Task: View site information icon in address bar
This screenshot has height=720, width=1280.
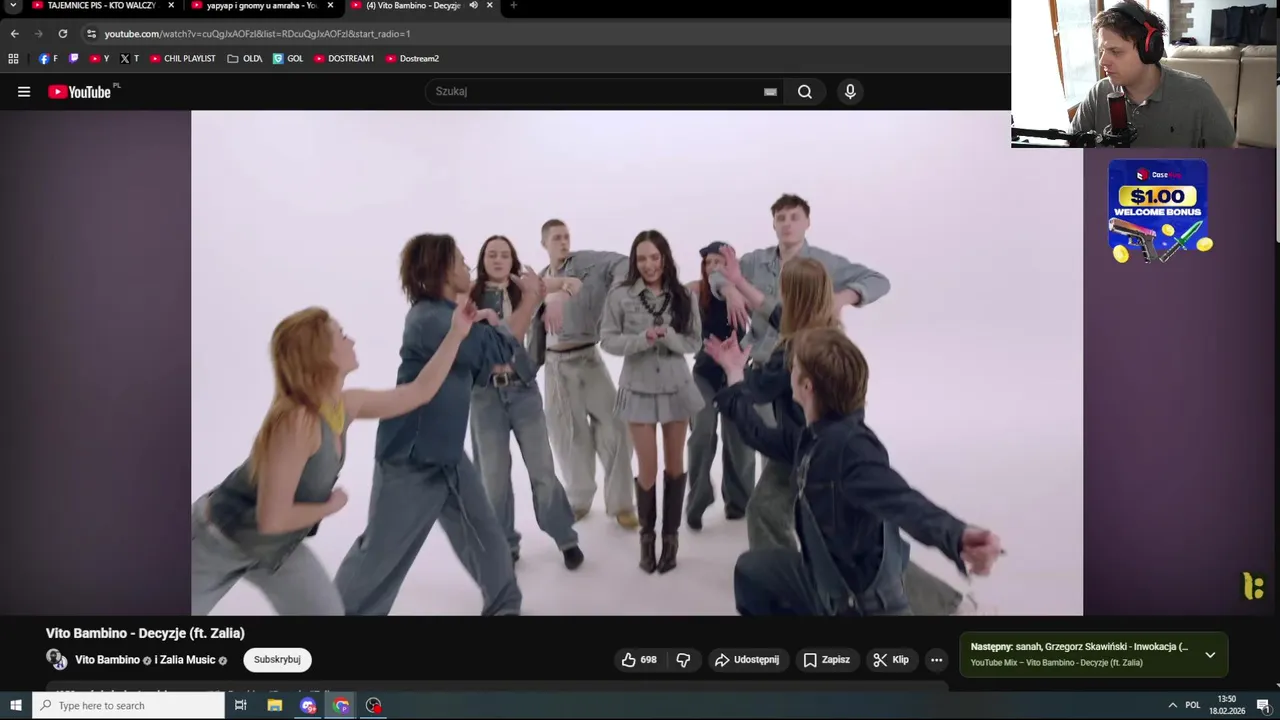Action: (x=91, y=34)
